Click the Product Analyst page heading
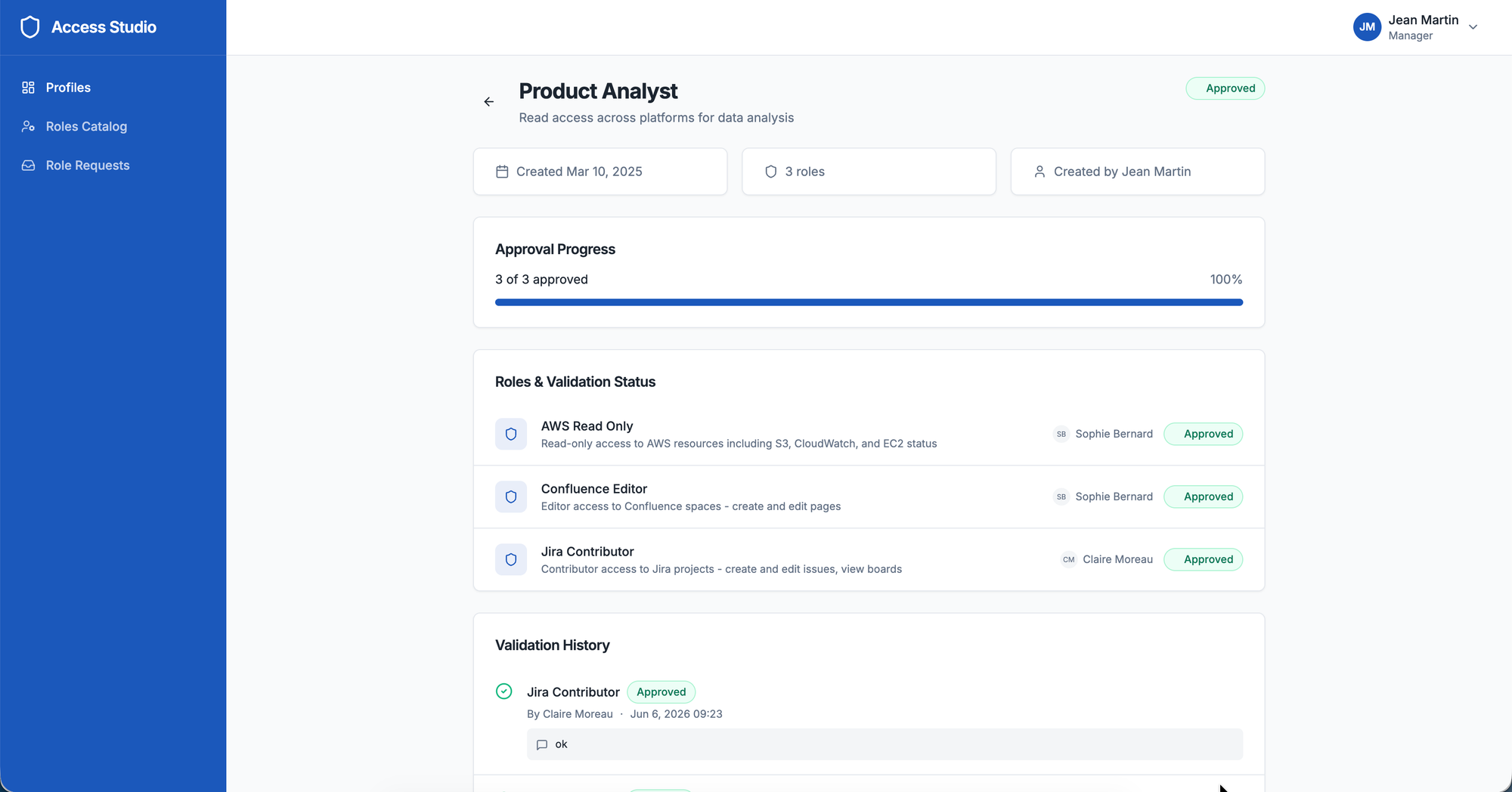1512x792 pixels. coord(598,91)
